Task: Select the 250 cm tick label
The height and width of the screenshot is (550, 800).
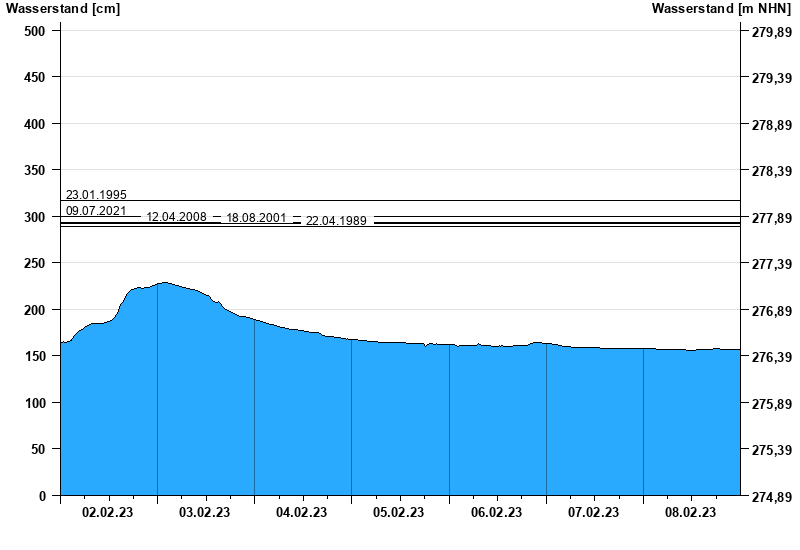Action: pos(35,263)
